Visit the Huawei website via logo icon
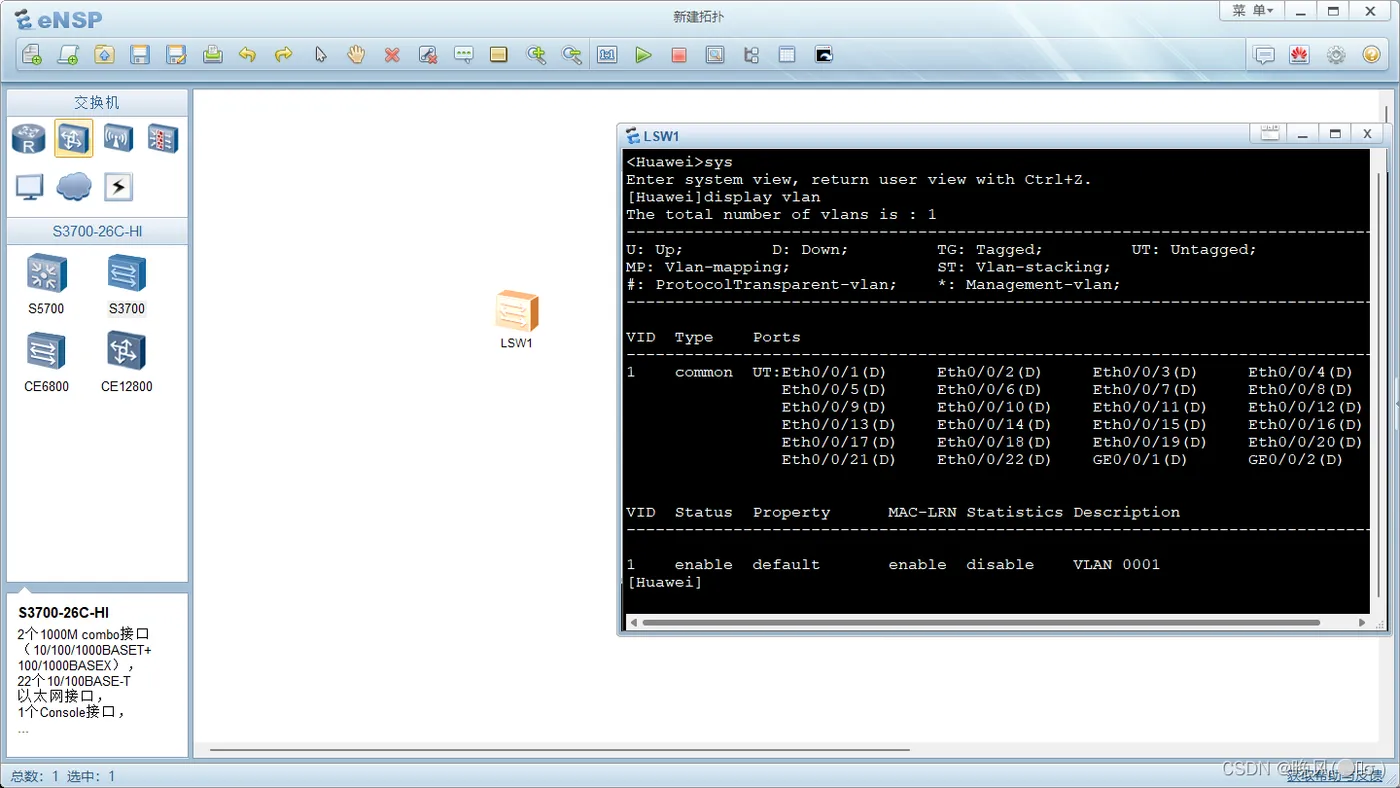Screen dimensions: 1400x788 (1300, 55)
